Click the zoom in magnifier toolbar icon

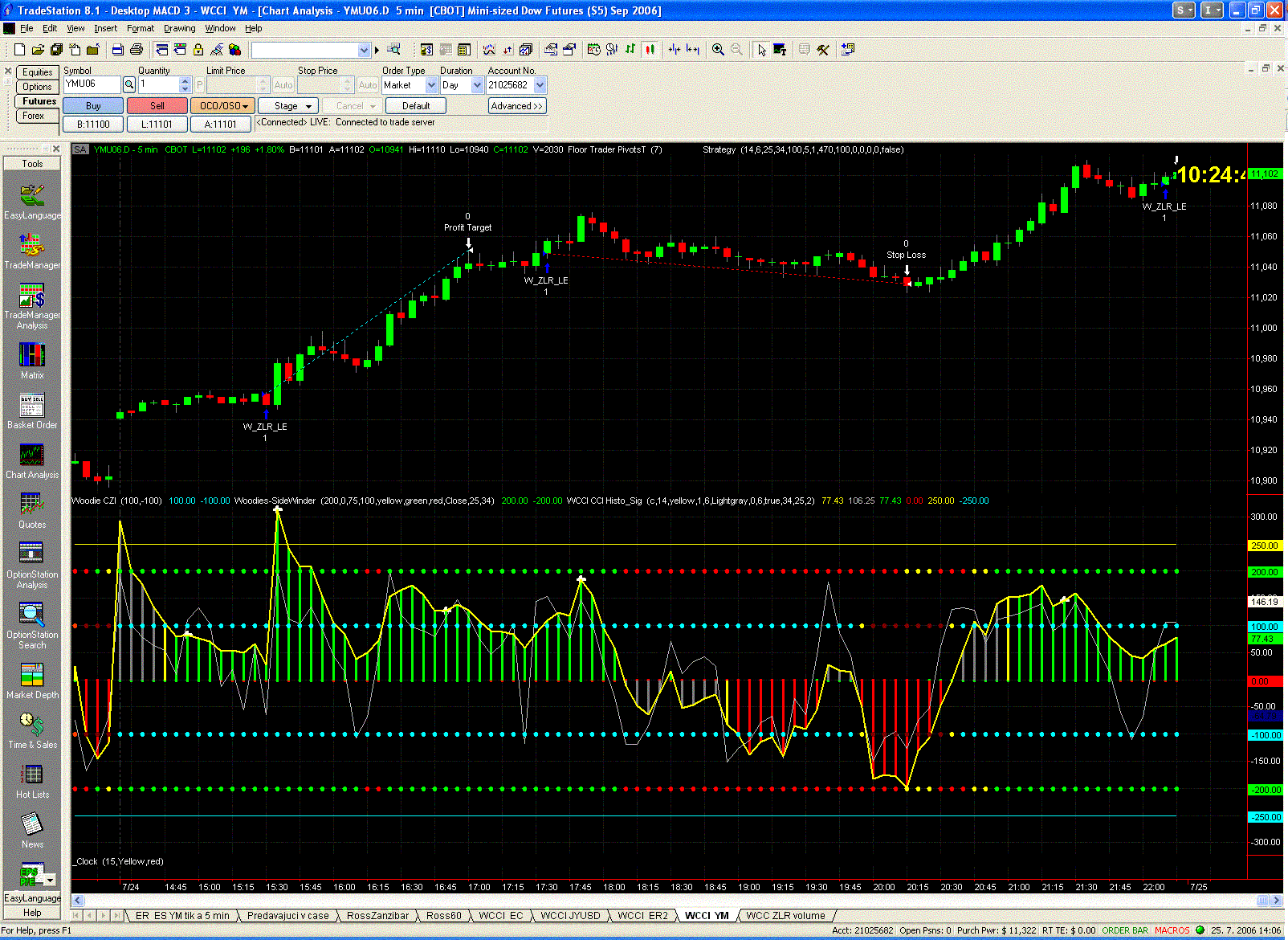pos(718,50)
